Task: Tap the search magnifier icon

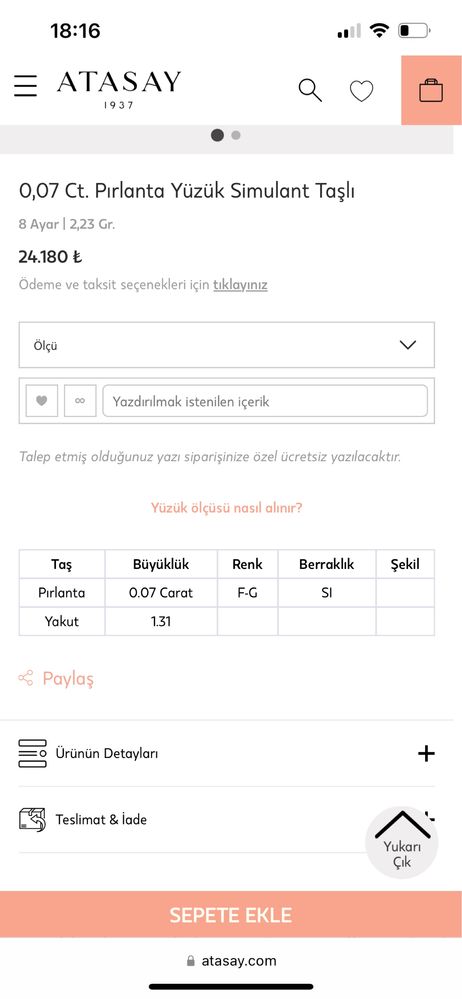Action: pos(310,90)
